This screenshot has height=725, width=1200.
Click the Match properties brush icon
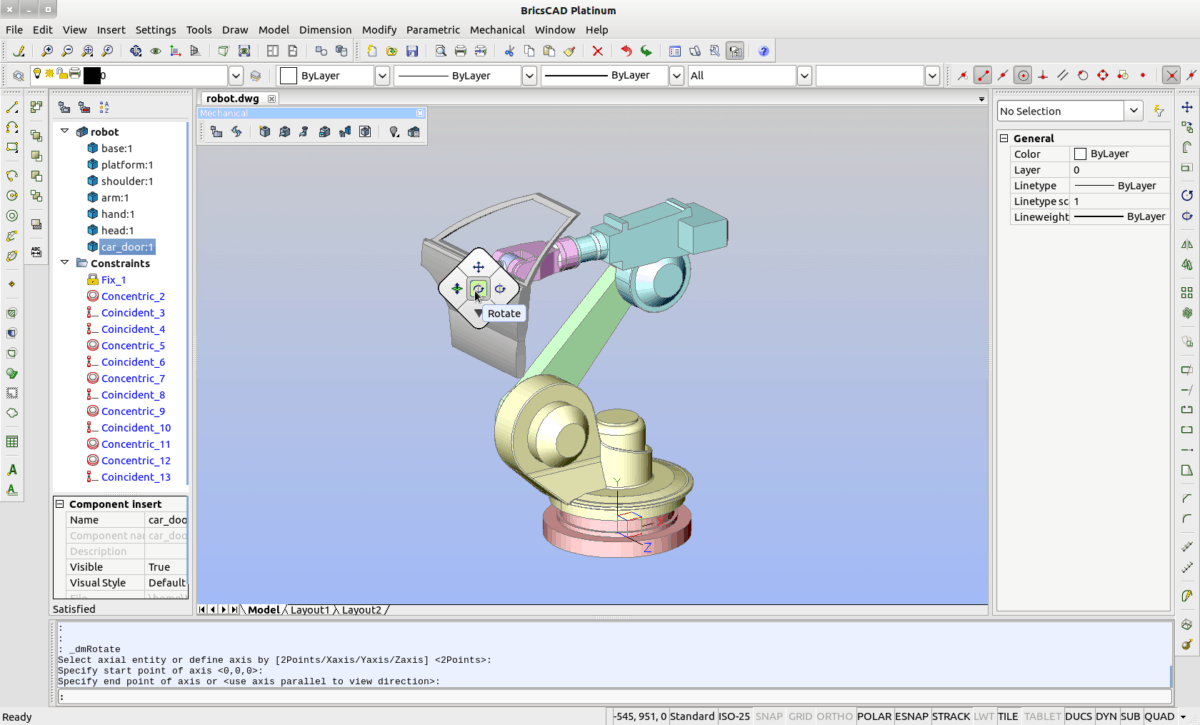click(569, 50)
